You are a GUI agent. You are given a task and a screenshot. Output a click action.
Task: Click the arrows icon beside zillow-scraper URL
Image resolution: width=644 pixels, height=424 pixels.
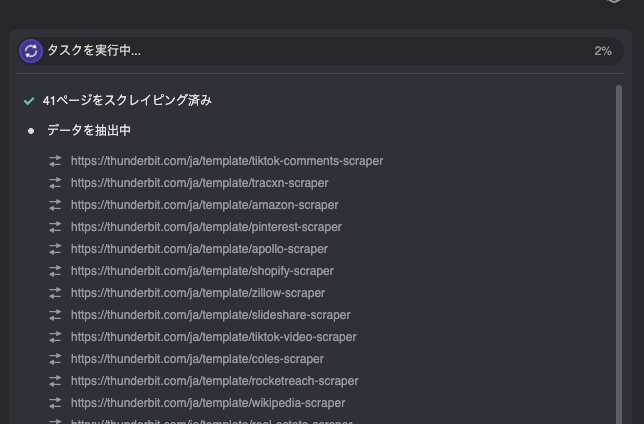[x=55, y=293]
